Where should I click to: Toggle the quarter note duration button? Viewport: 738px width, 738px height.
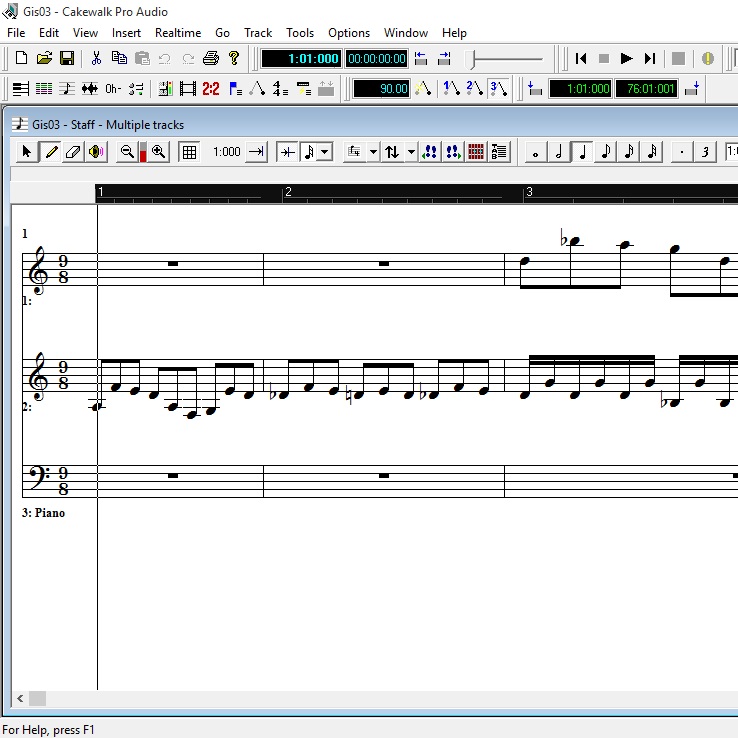581,152
